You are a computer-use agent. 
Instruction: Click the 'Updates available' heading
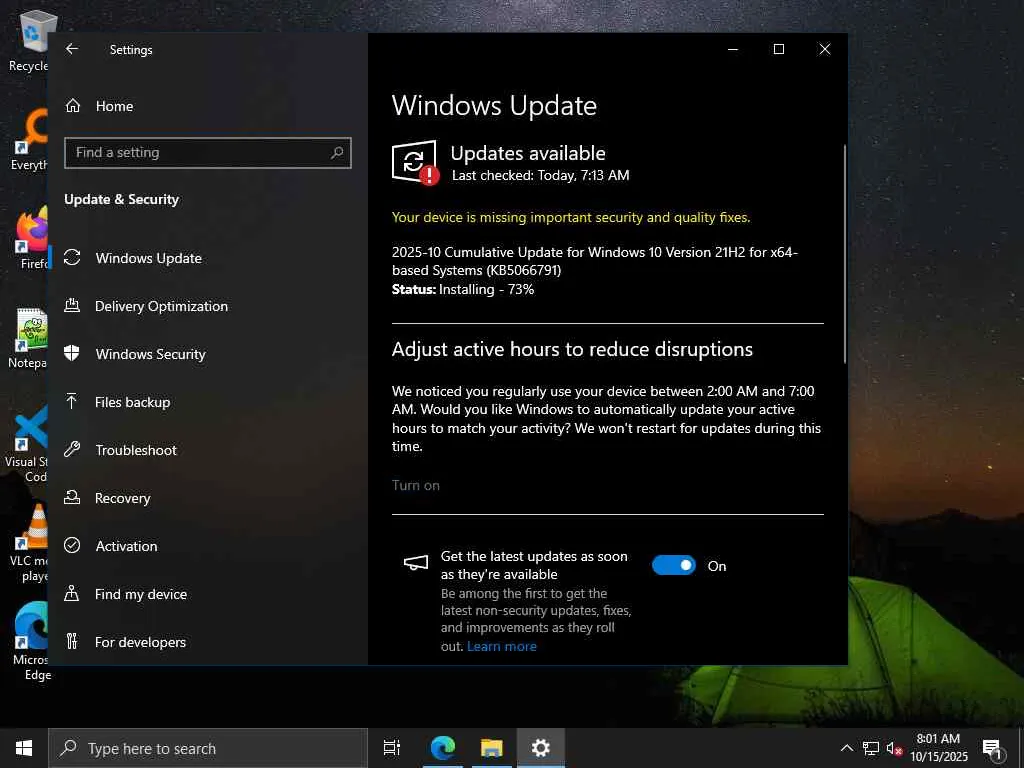pyautogui.click(x=528, y=153)
